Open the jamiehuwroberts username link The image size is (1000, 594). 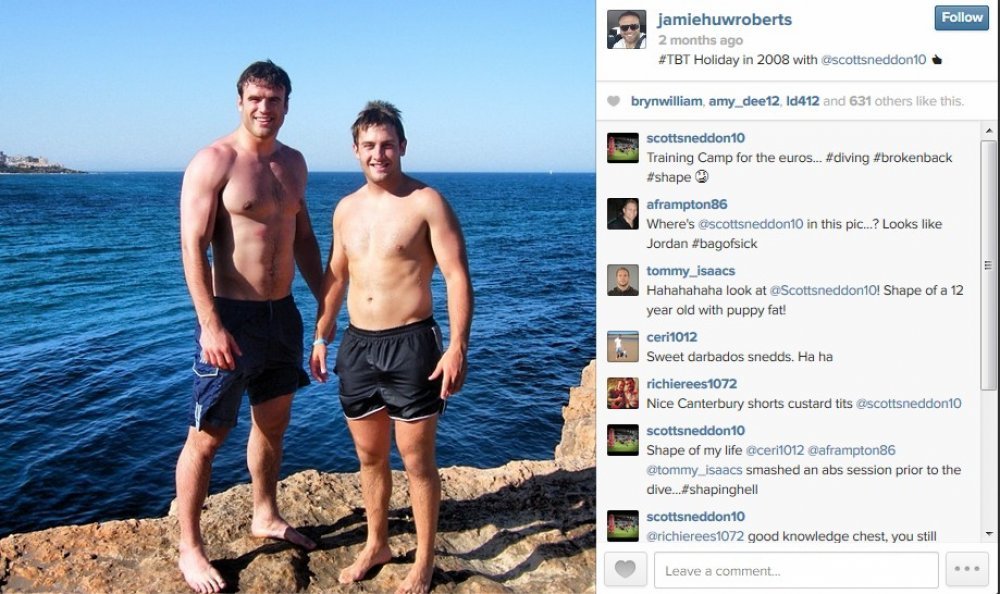coord(724,19)
